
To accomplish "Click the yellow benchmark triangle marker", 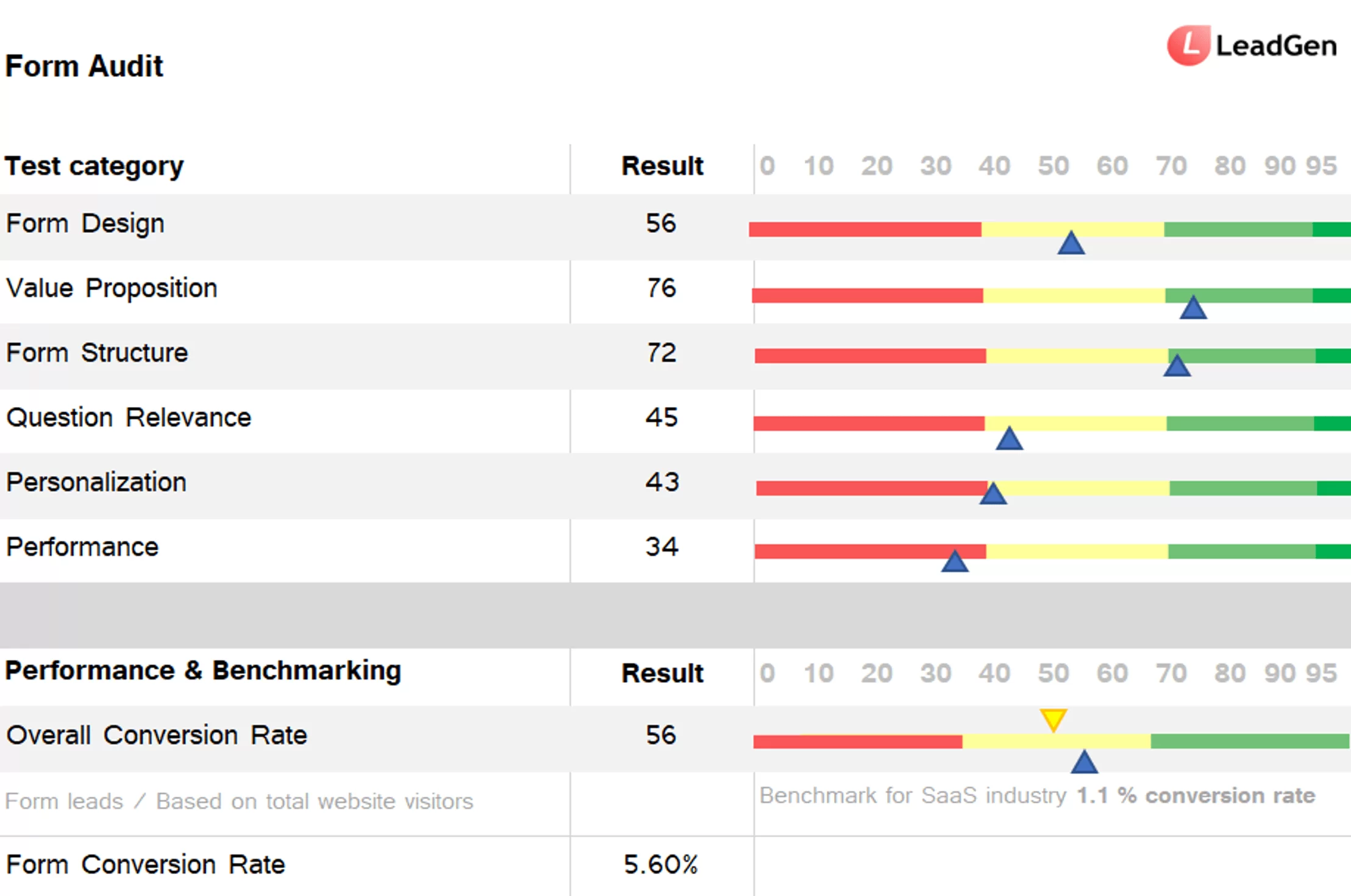I will click(x=1053, y=719).
